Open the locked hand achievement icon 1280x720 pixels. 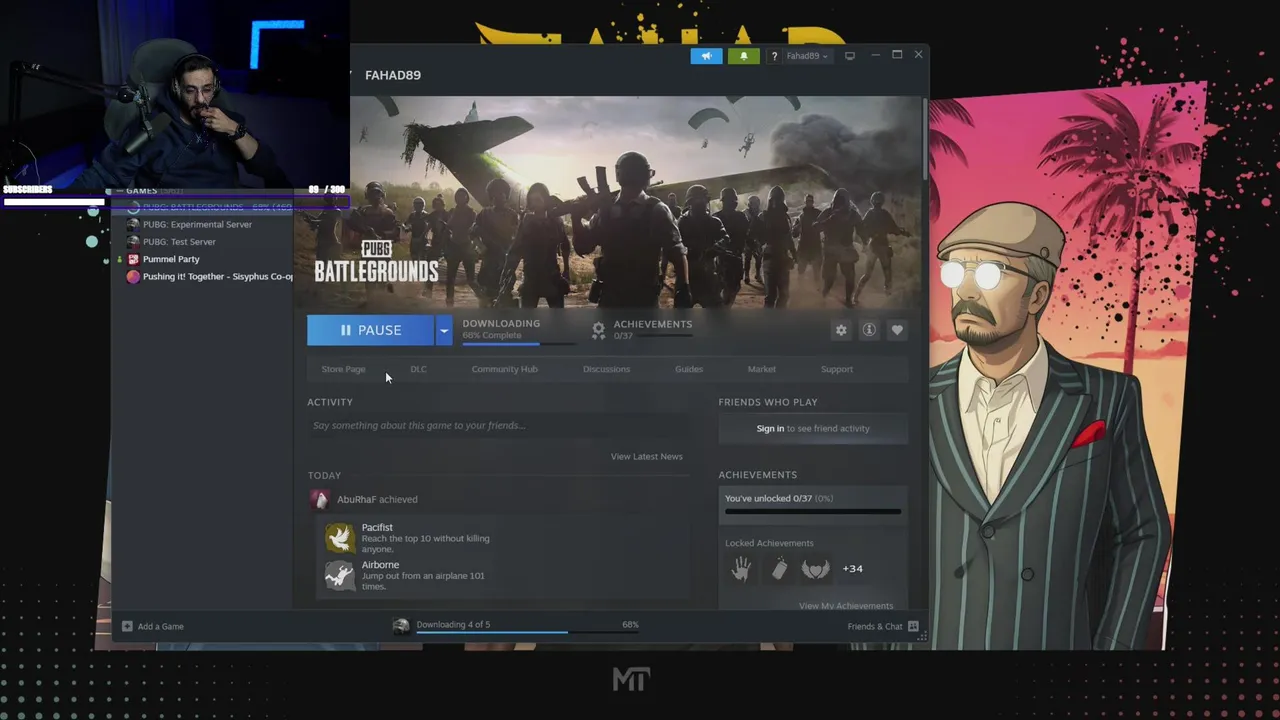[741, 569]
